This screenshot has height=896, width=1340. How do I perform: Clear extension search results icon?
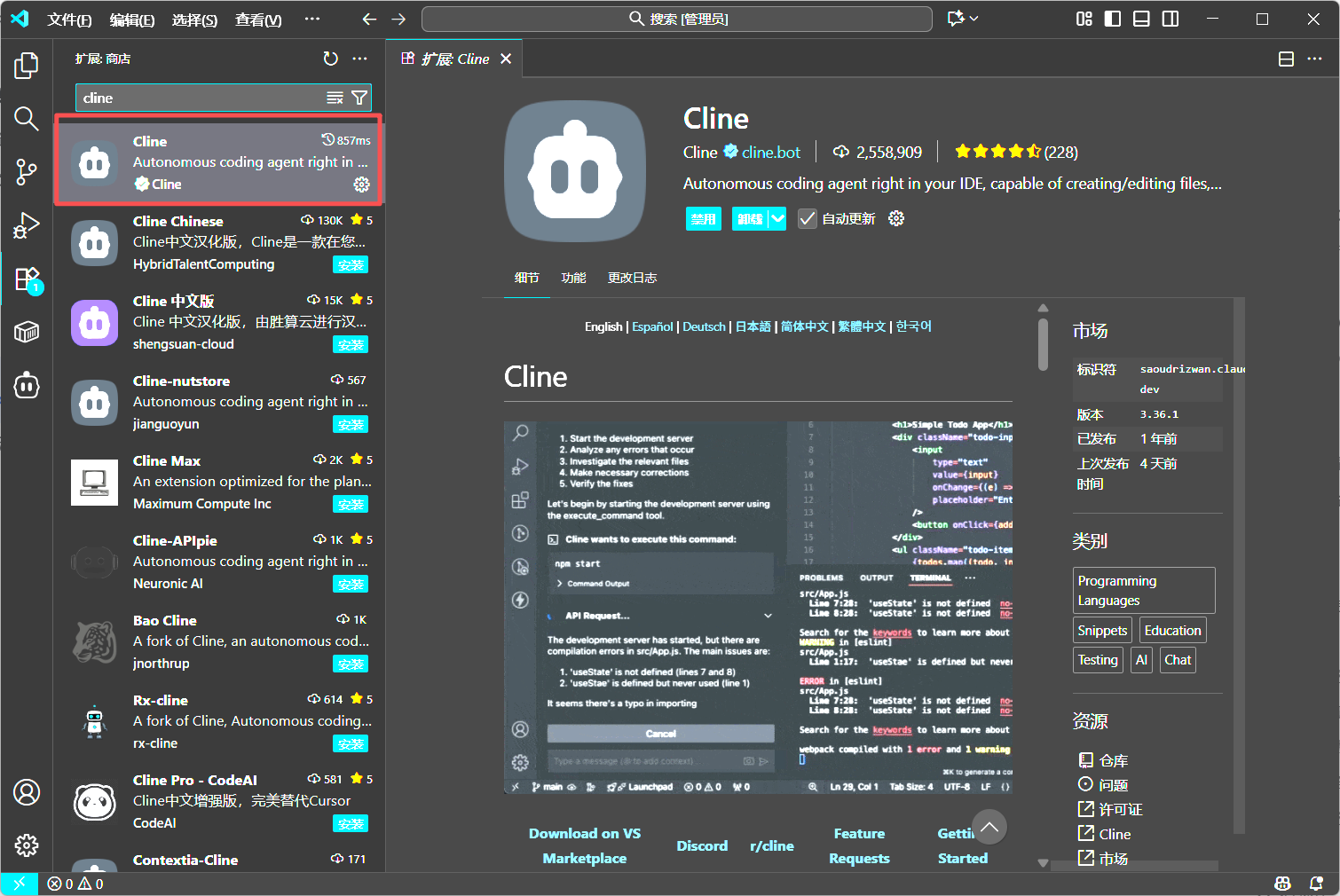point(335,98)
